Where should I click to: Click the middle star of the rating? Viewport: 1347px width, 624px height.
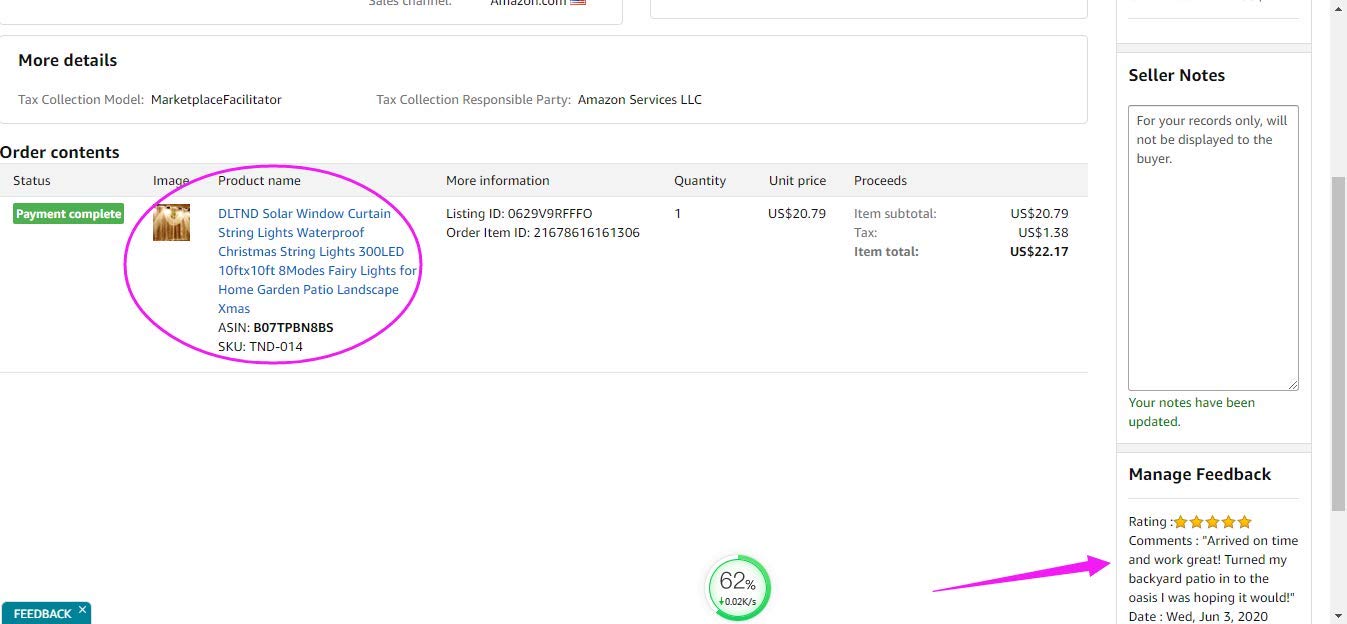(x=1212, y=522)
